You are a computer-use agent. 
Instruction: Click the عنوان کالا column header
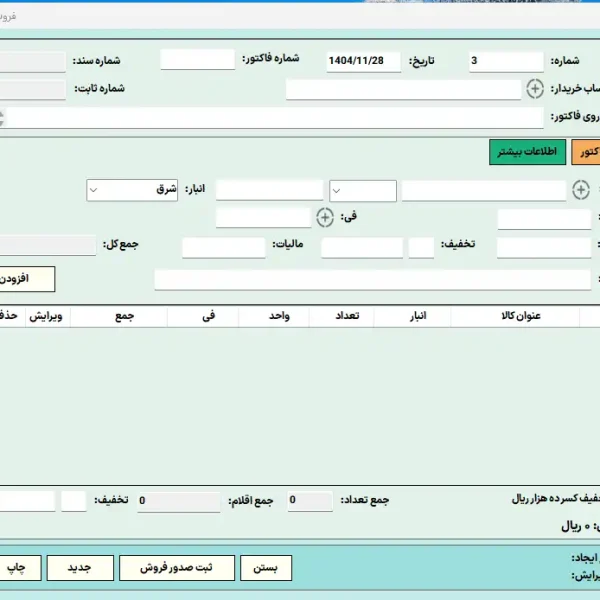point(515,316)
